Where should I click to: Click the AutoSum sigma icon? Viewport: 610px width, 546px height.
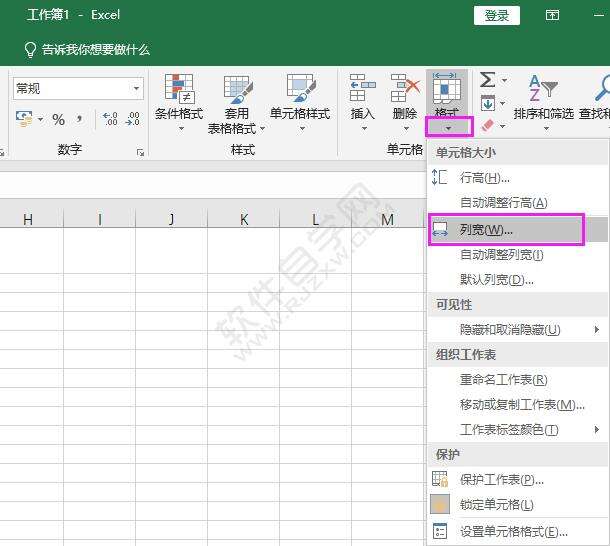[x=487, y=80]
